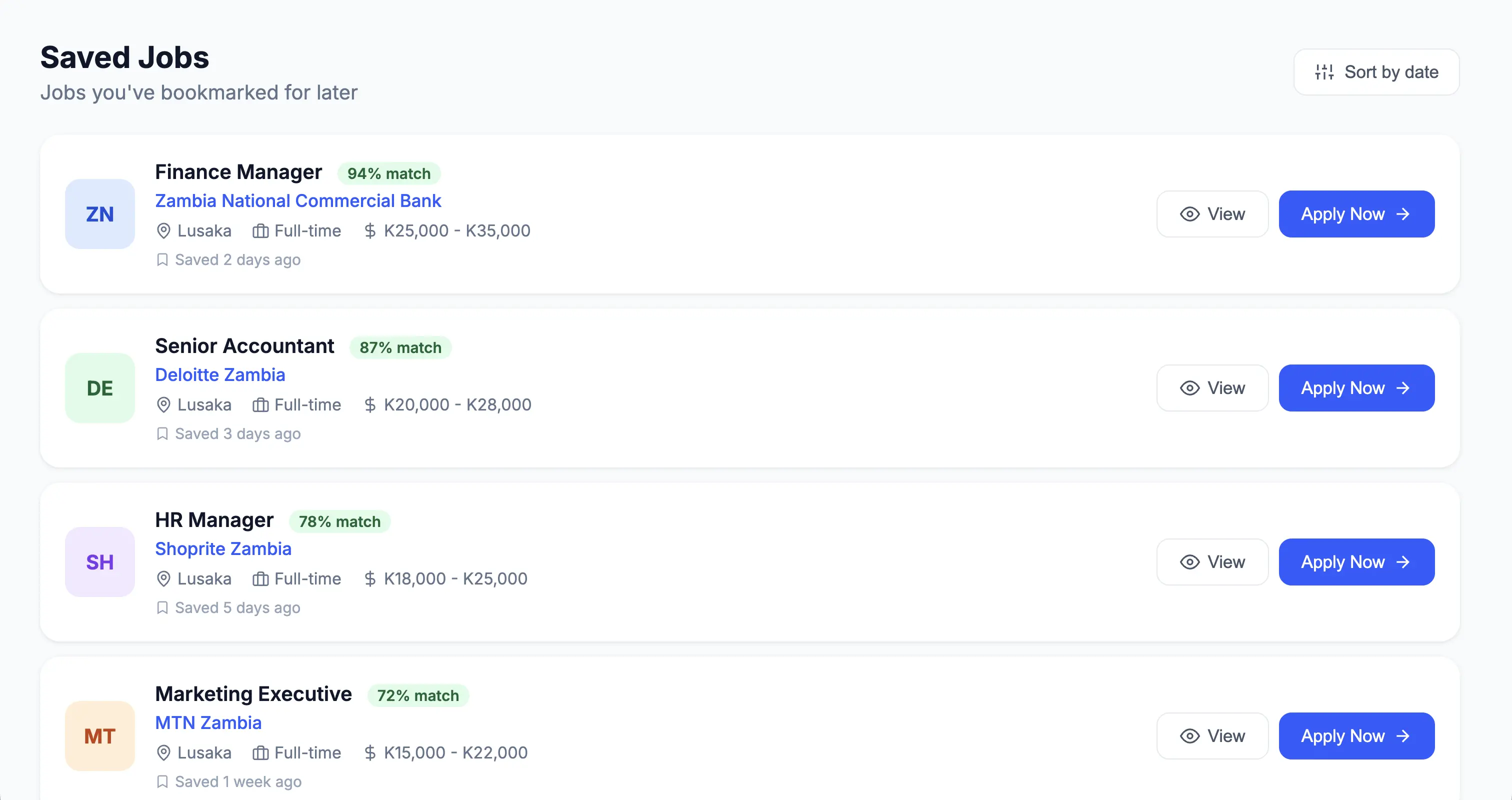Screen dimensions: 1512x800
Task: Click the ZN company logo avatar
Action: click(x=100, y=213)
